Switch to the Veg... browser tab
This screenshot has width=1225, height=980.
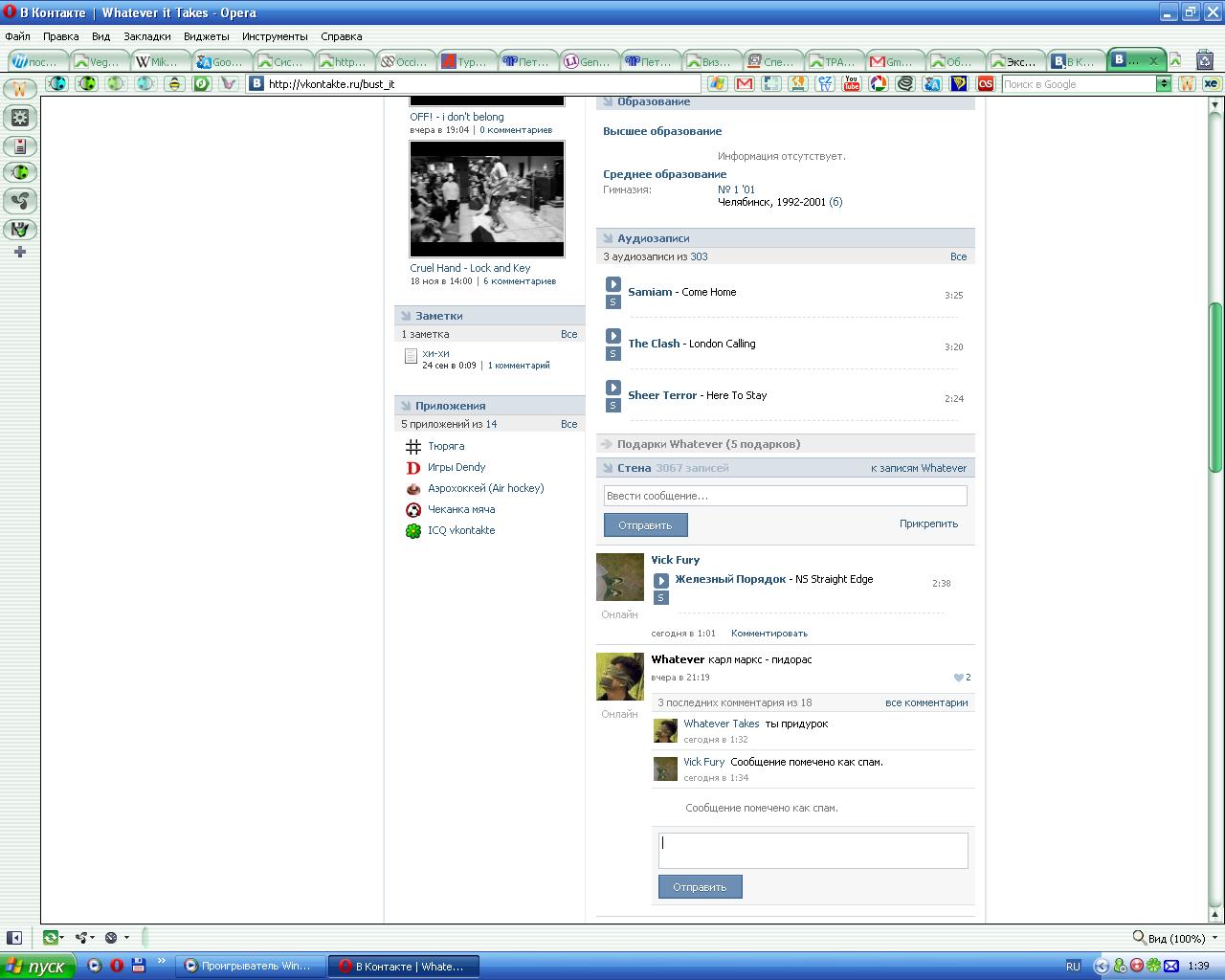(x=99, y=61)
